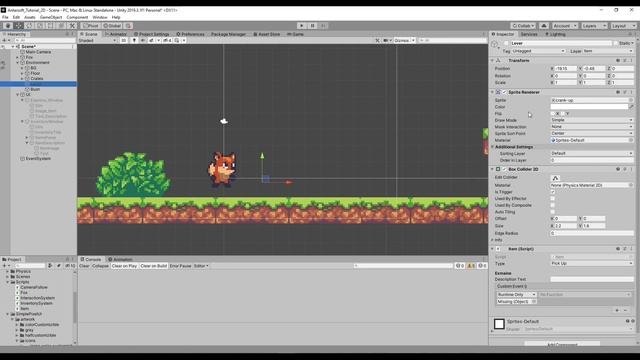The image size is (640, 360).
Task: Open the cloud services icon
Action: click(x=544, y=25)
